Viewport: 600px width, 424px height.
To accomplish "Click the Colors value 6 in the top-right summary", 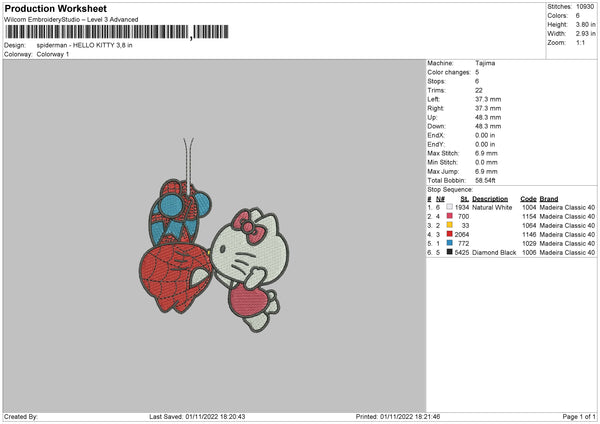I will pyautogui.click(x=577, y=16).
